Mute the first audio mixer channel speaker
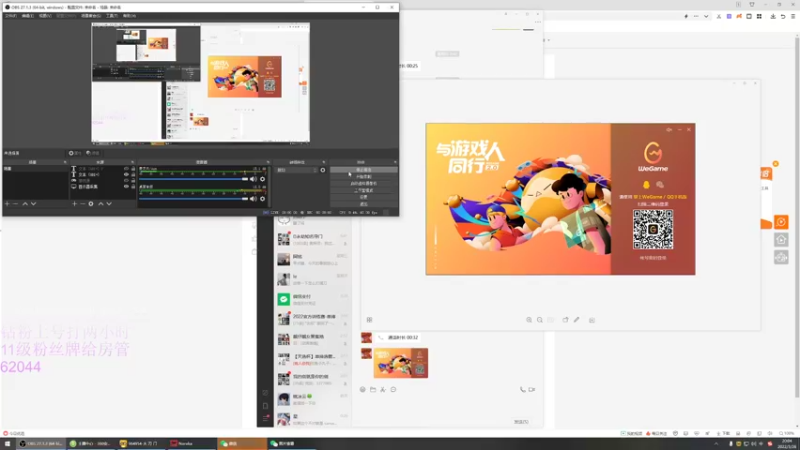800x450 pixels. pos(253,179)
